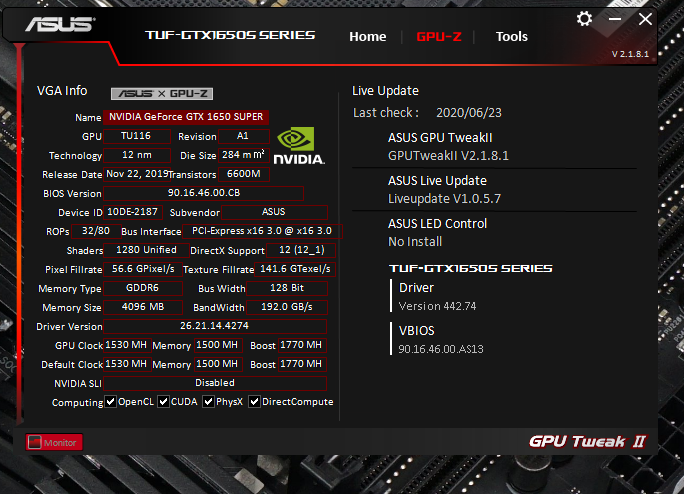This screenshot has height=494, width=684.
Task: Toggle the CUDA checkbox
Action: tap(164, 401)
